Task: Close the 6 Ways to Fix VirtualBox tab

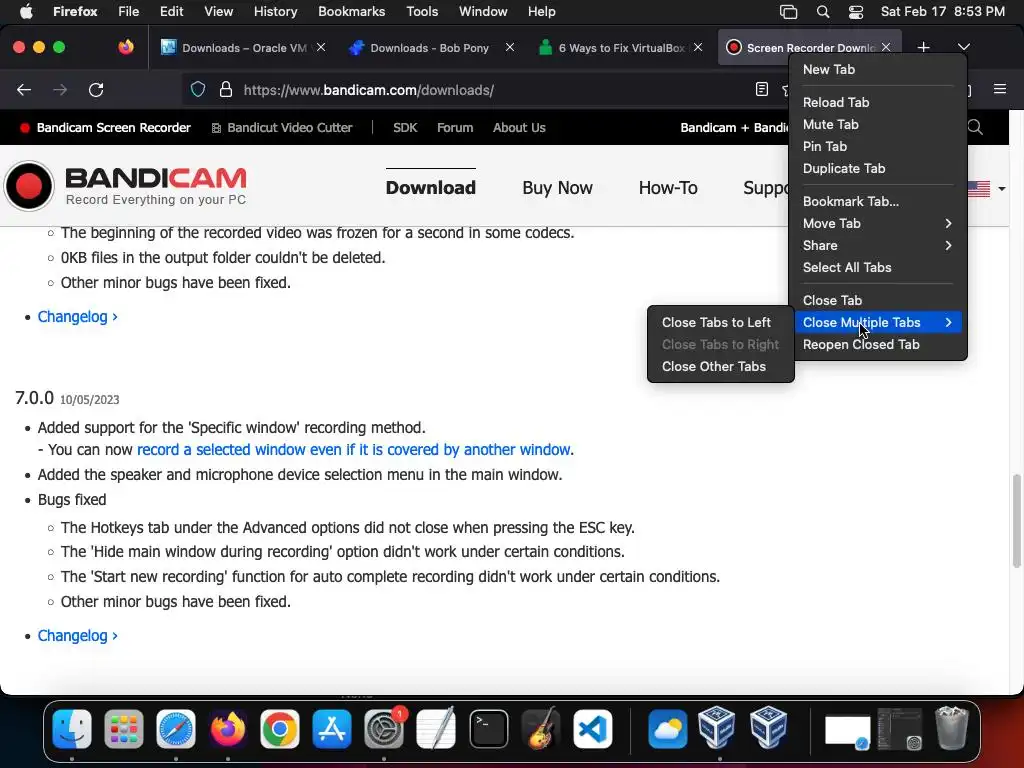Action: 698,47
